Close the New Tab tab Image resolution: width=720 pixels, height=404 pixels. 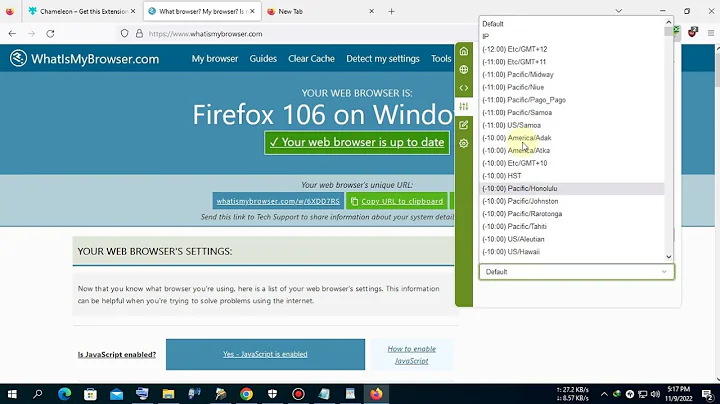tap(371, 11)
